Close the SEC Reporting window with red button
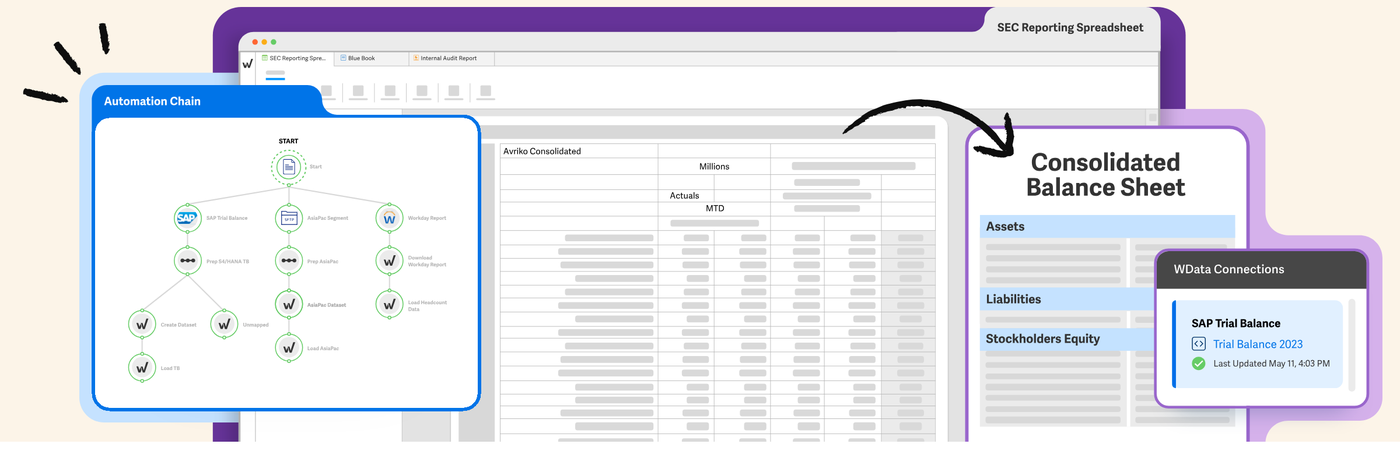The width and height of the screenshot is (1400, 472). [x=253, y=42]
